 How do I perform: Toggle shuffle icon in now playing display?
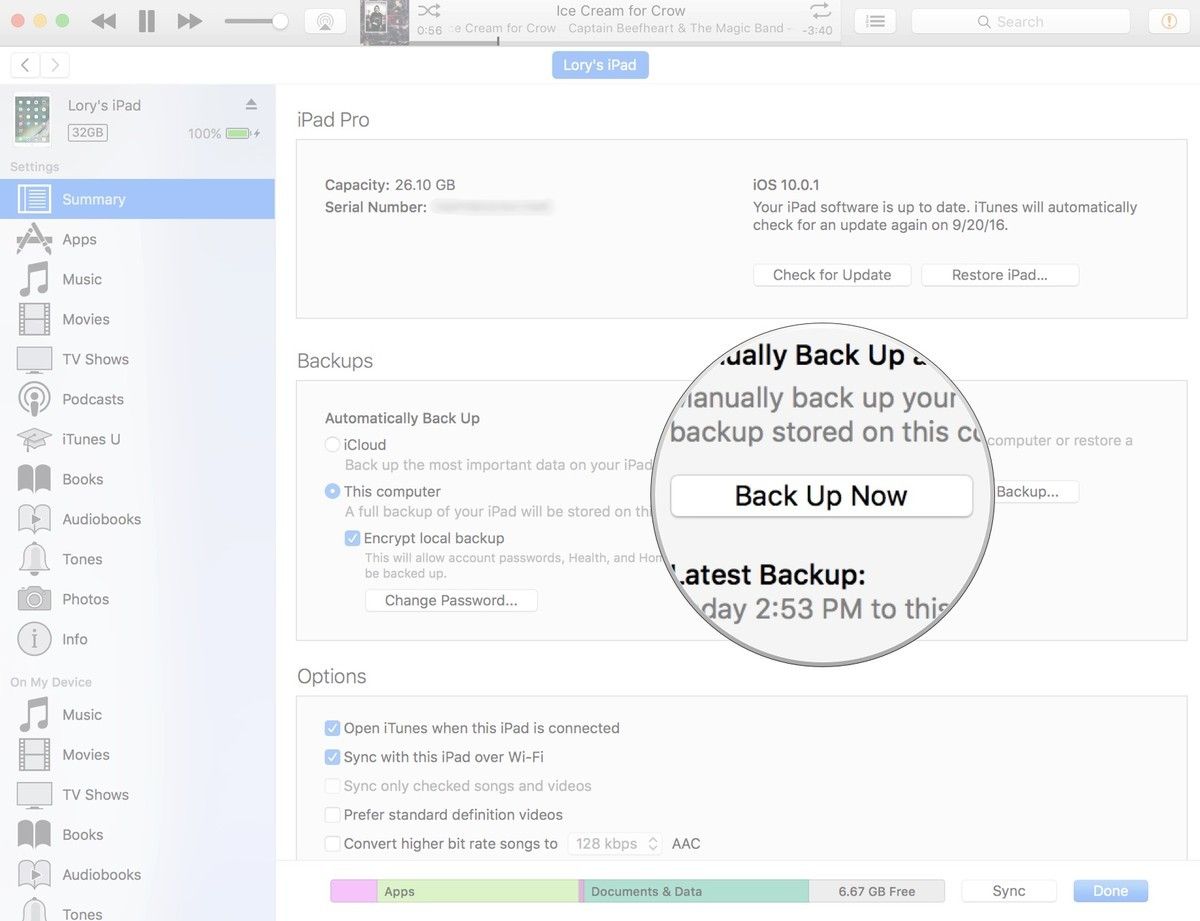click(x=428, y=10)
